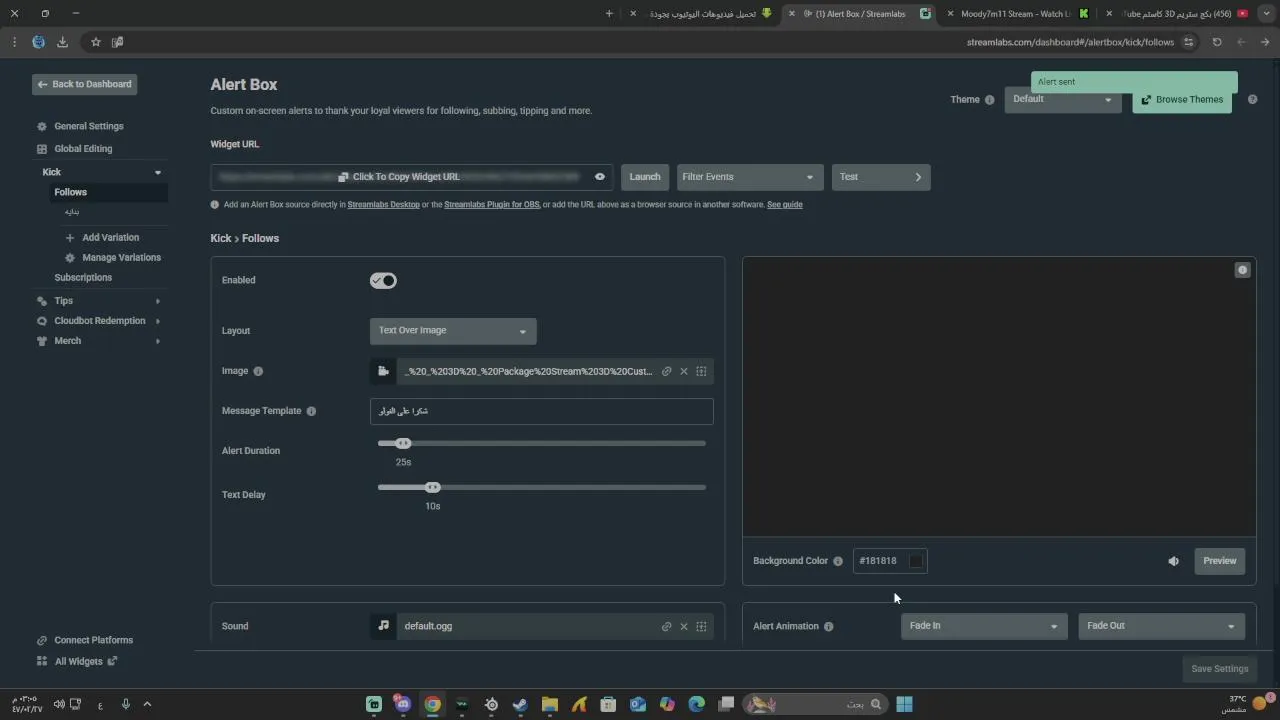The image size is (1280, 720).
Task: Expand the Cloudbot Redemption arrow
Action: pos(158,321)
